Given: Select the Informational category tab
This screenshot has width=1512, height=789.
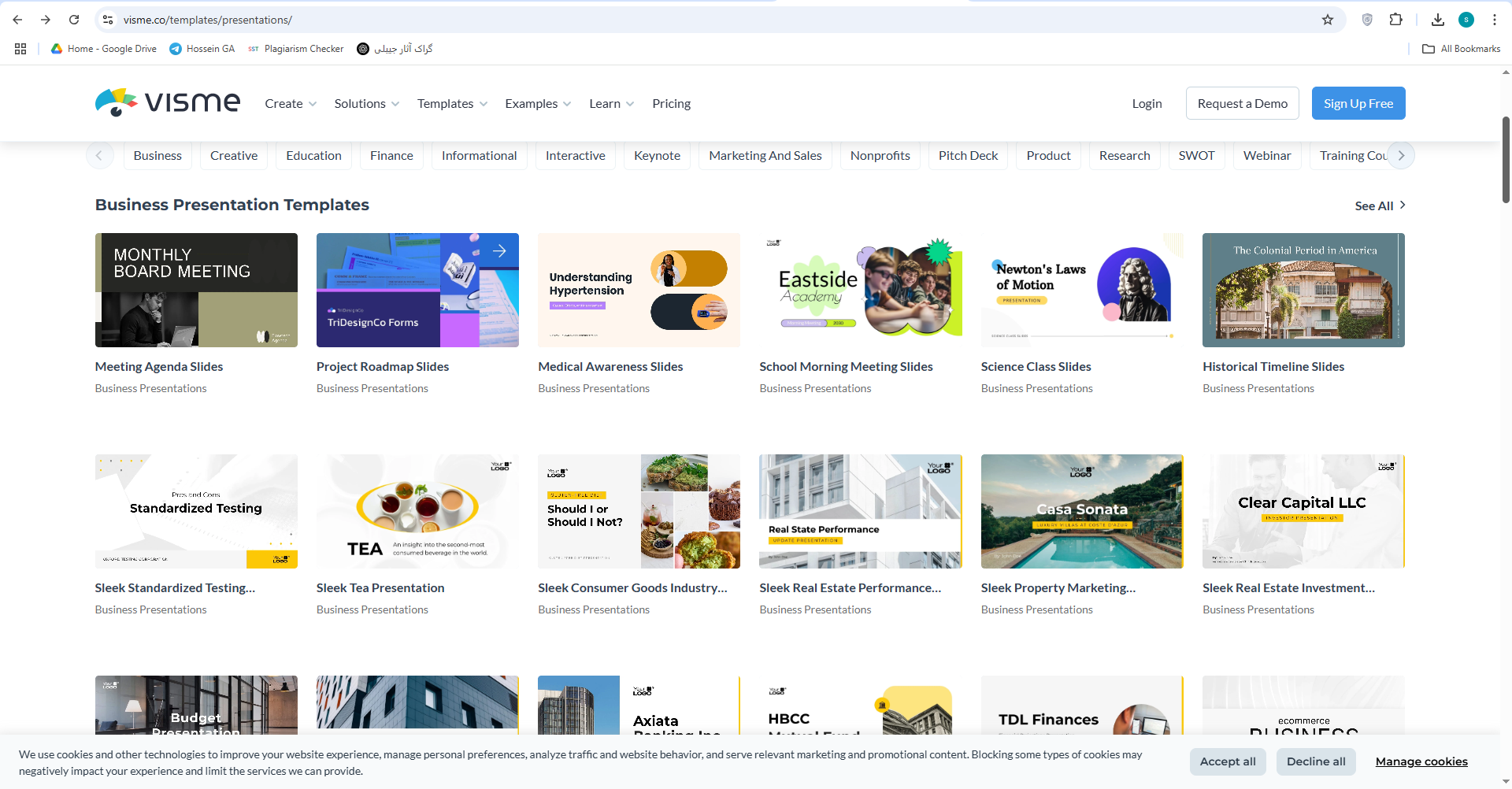Looking at the screenshot, I should (479, 156).
